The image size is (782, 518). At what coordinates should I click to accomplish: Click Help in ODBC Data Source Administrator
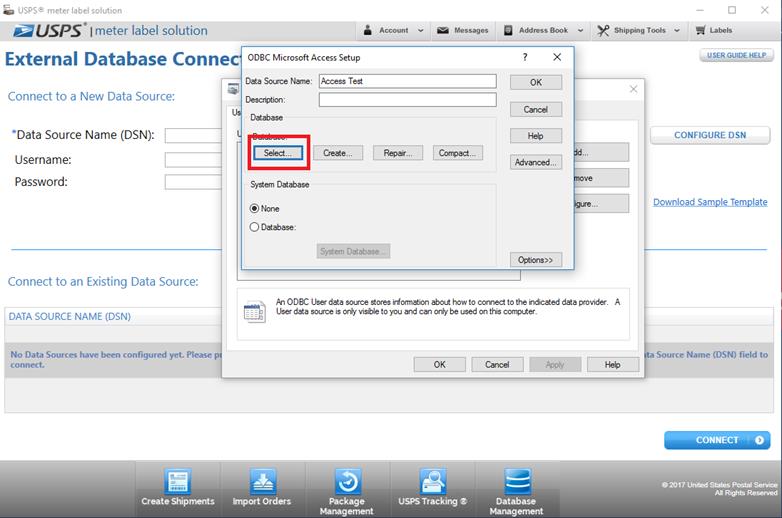[612, 364]
